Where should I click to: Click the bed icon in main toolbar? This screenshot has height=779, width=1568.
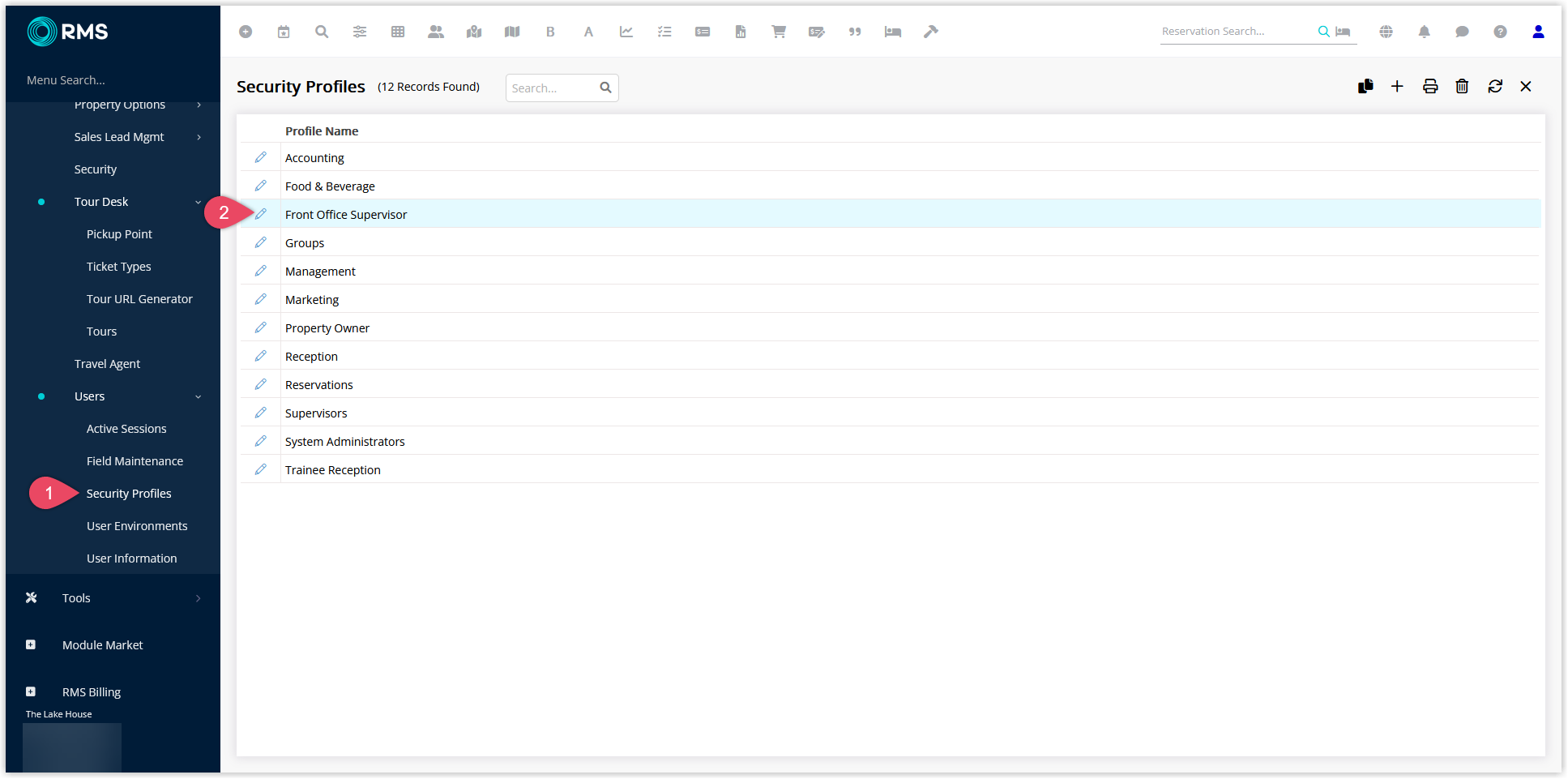(893, 32)
